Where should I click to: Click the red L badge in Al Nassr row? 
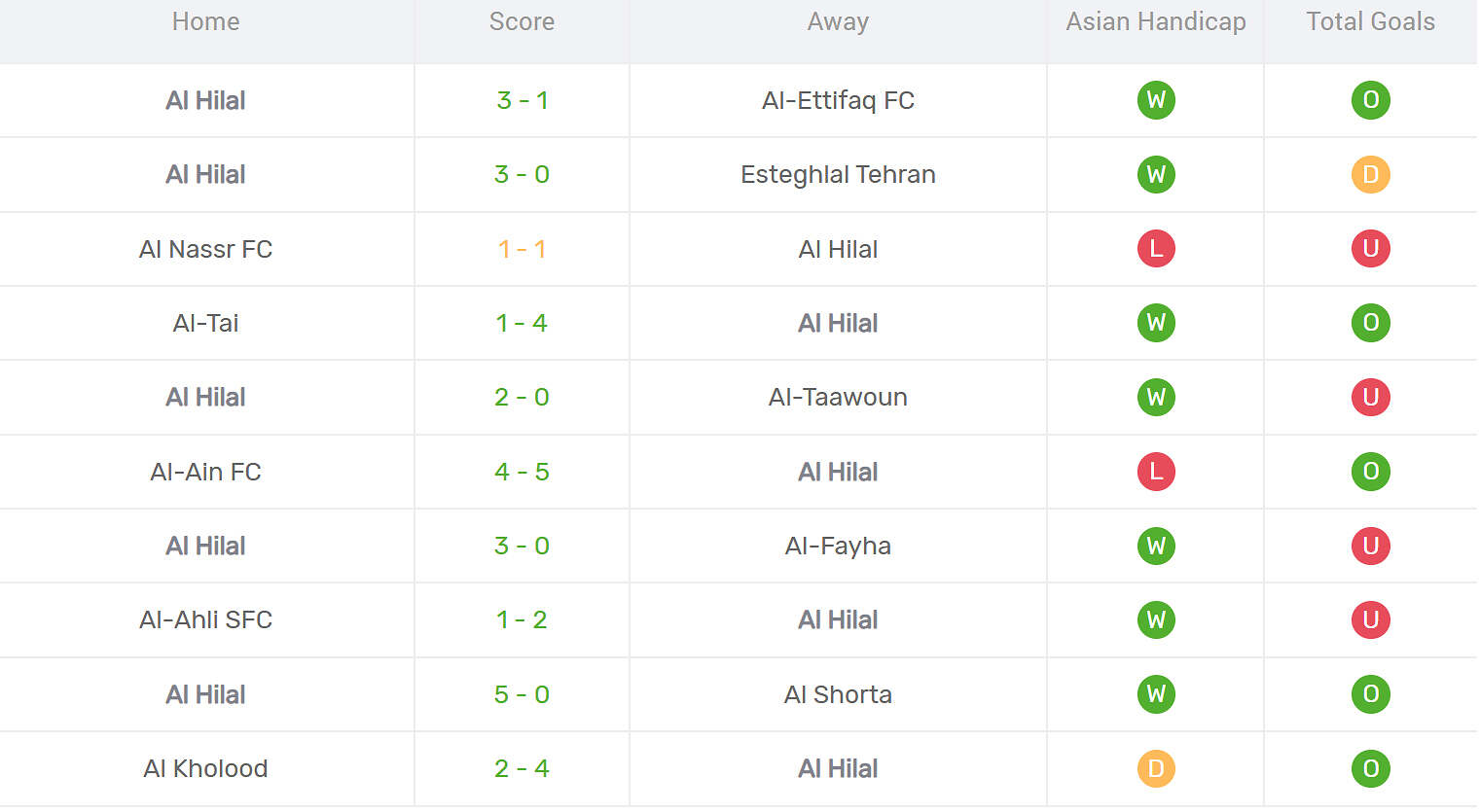(1156, 249)
